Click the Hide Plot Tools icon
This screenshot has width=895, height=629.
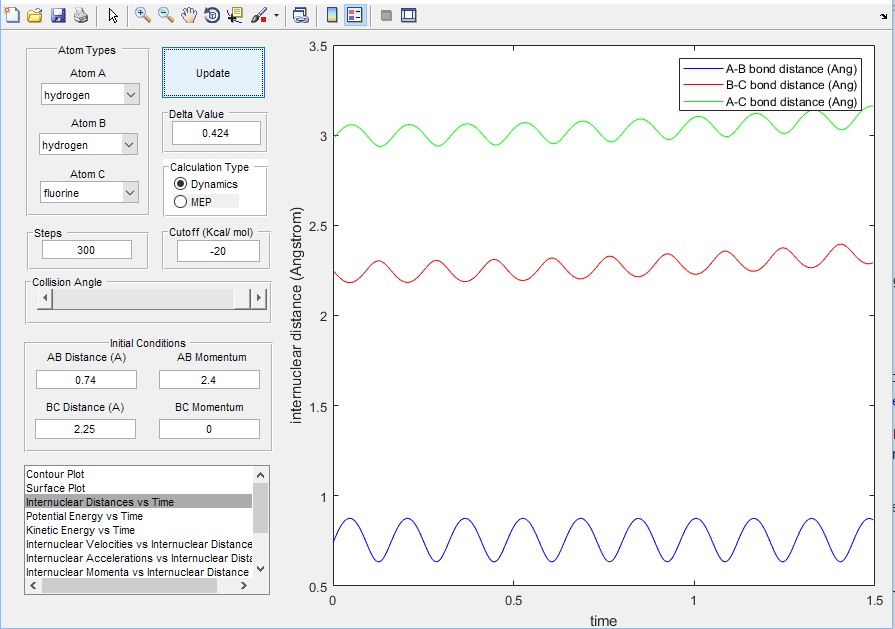[x=386, y=15]
